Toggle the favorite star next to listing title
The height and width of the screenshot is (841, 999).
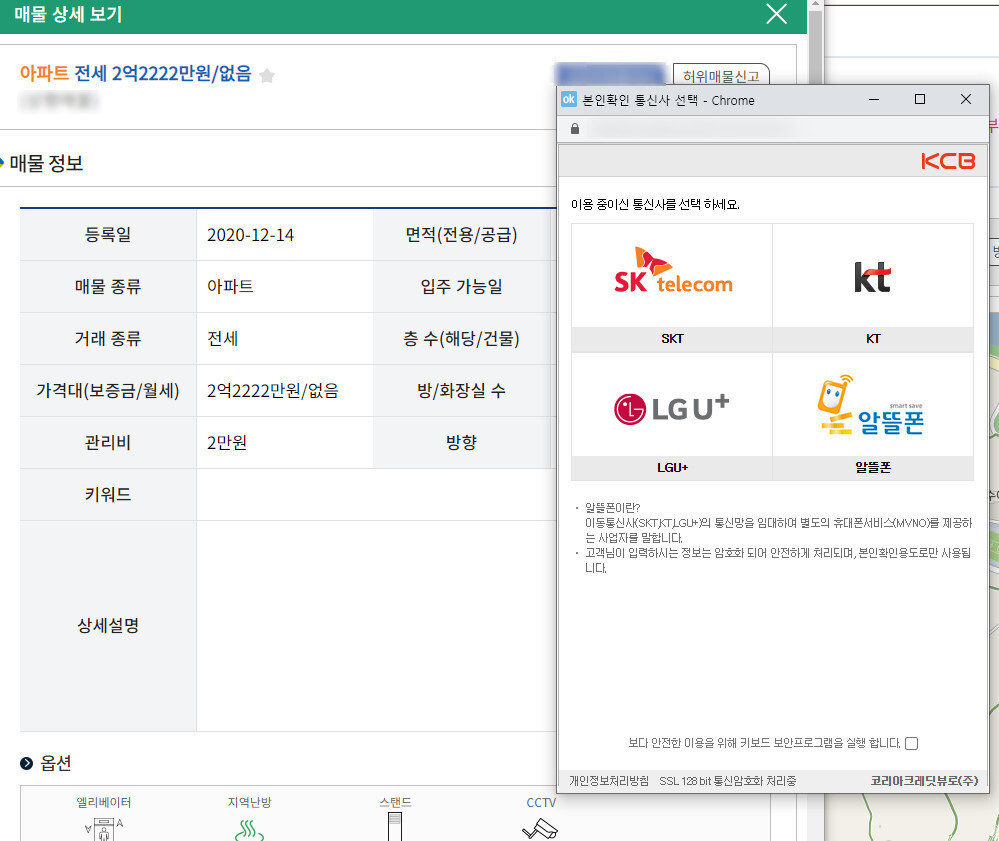(x=267, y=75)
